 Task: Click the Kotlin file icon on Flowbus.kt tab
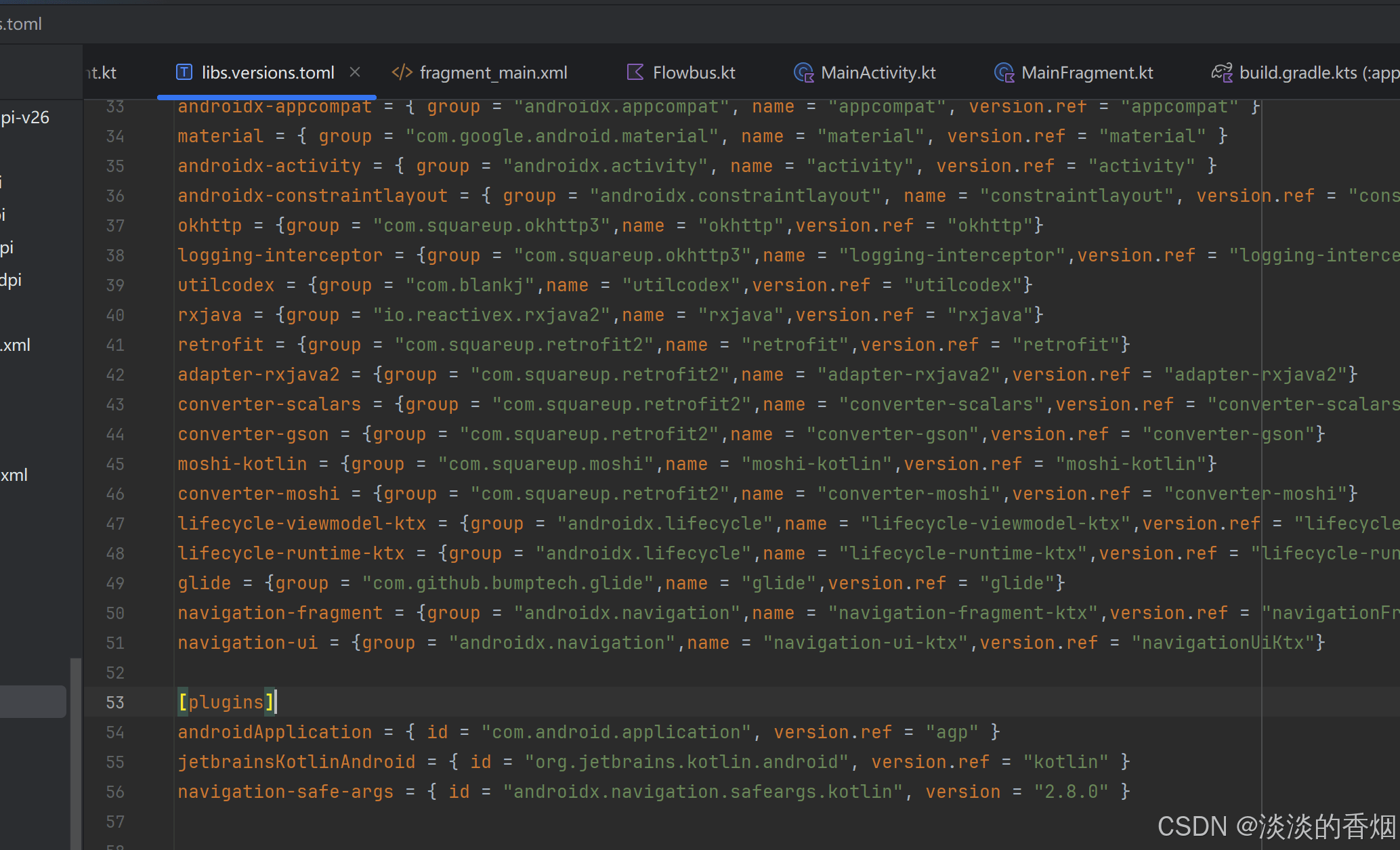635,72
